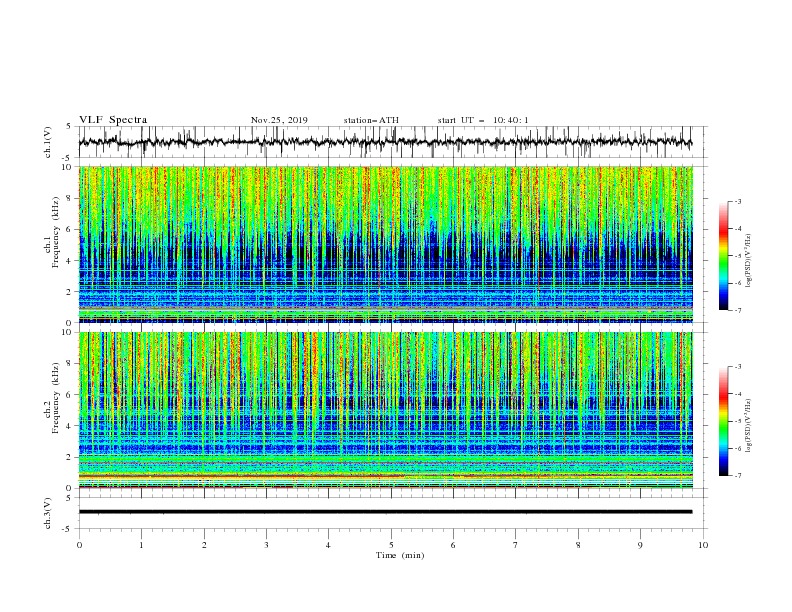
Task: Click the ch.2 spectrogram color bar
Action: [x=724, y=421]
